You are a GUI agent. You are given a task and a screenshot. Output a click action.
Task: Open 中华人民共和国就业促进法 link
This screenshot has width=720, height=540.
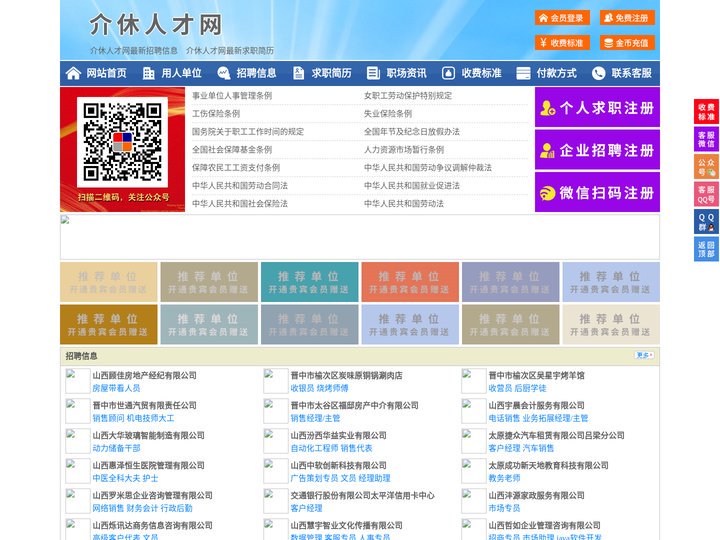412,186
